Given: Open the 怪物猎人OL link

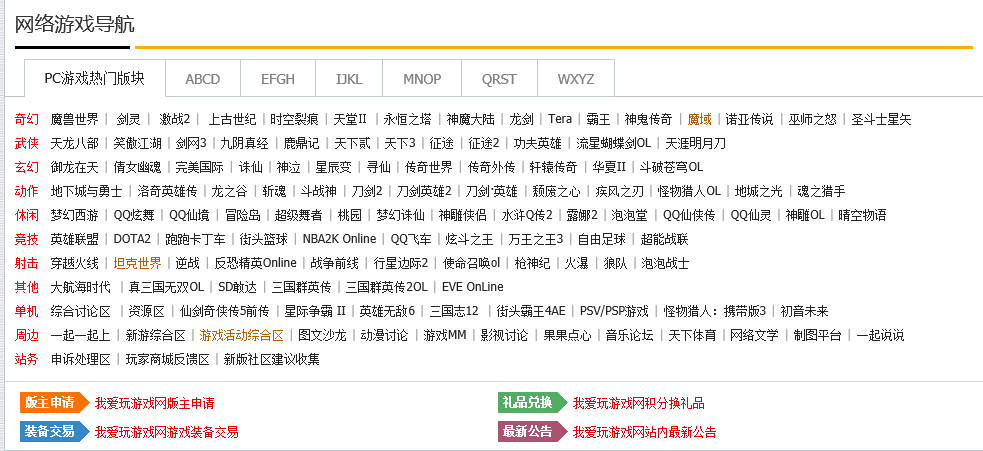Looking at the screenshot, I should tap(689, 191).
